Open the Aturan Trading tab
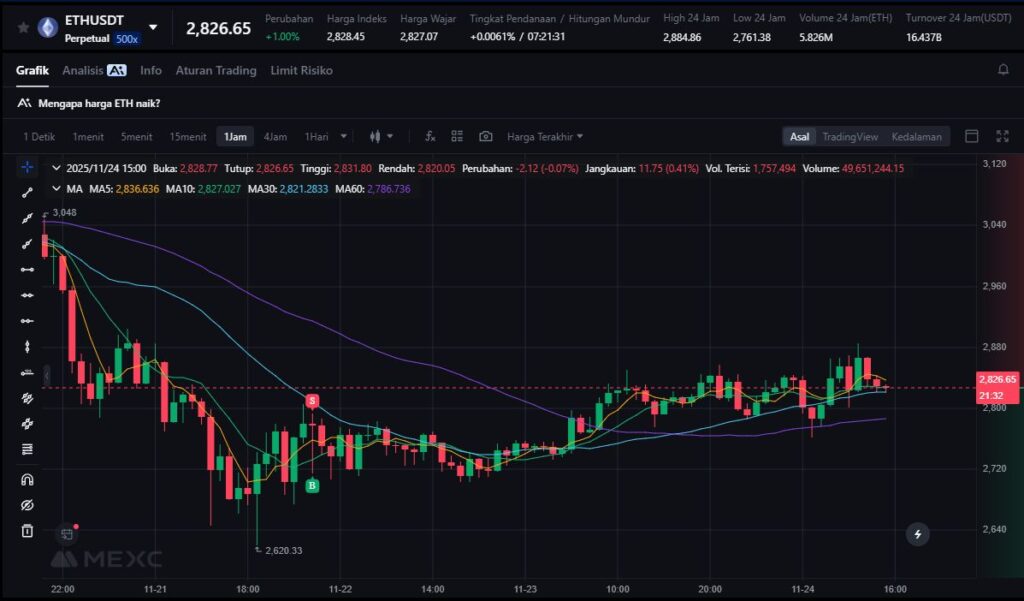Screen dimensions: 1024x601 point(216,71)
